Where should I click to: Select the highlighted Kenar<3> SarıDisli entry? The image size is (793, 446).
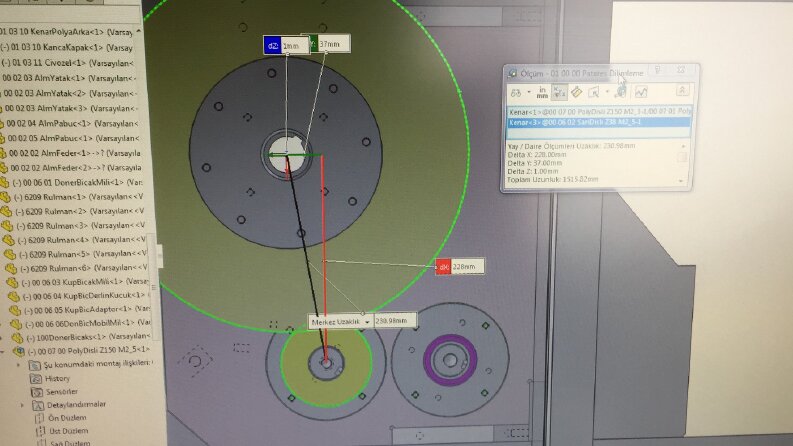(599, 122)
